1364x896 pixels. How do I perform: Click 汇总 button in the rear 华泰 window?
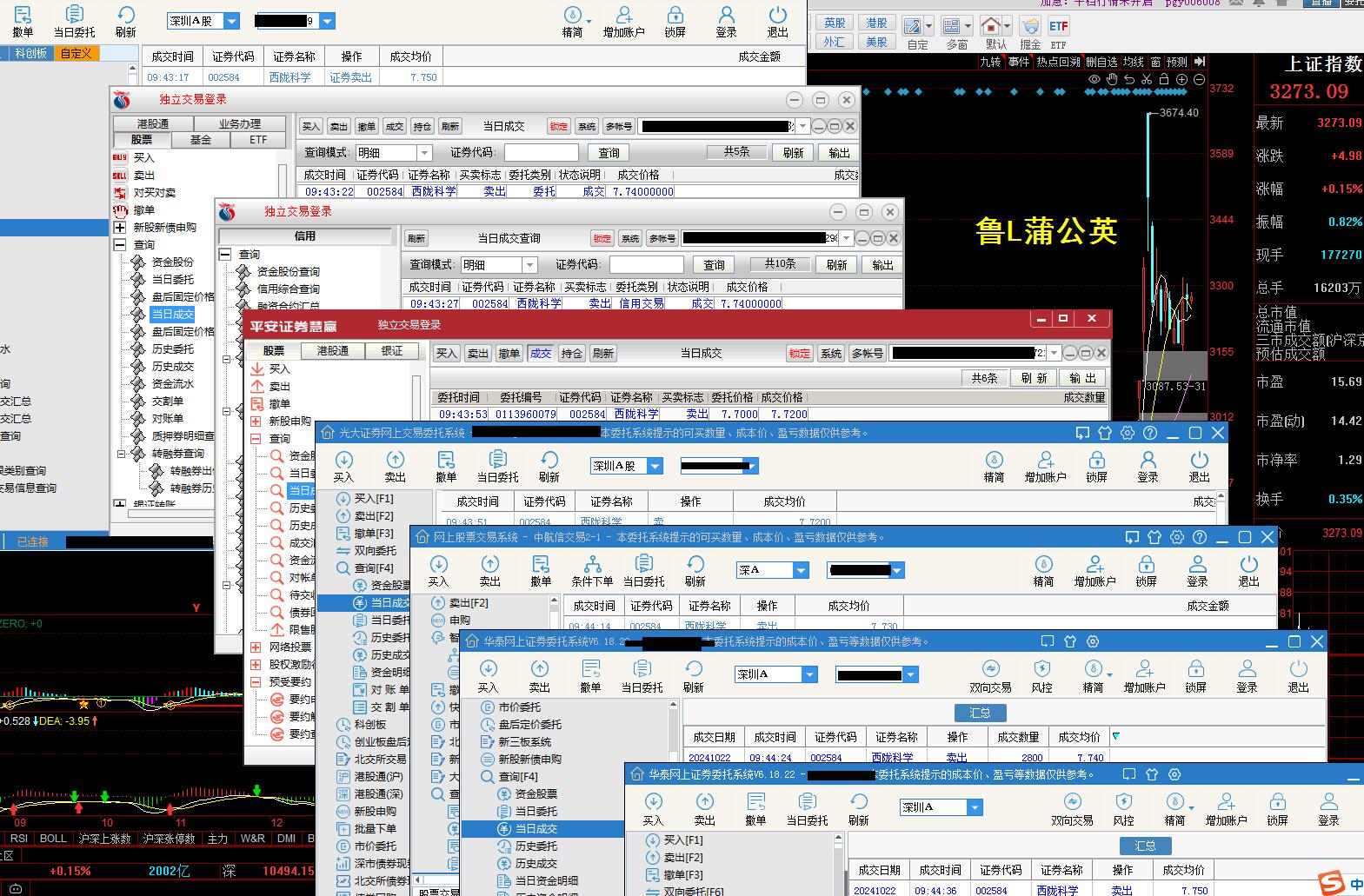(x=980, y=713)
